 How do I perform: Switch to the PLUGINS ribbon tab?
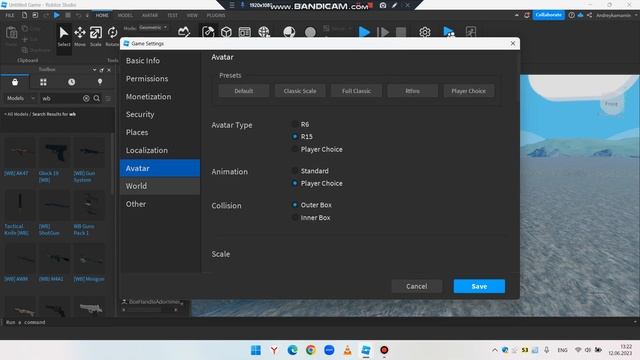pos(216,15)
